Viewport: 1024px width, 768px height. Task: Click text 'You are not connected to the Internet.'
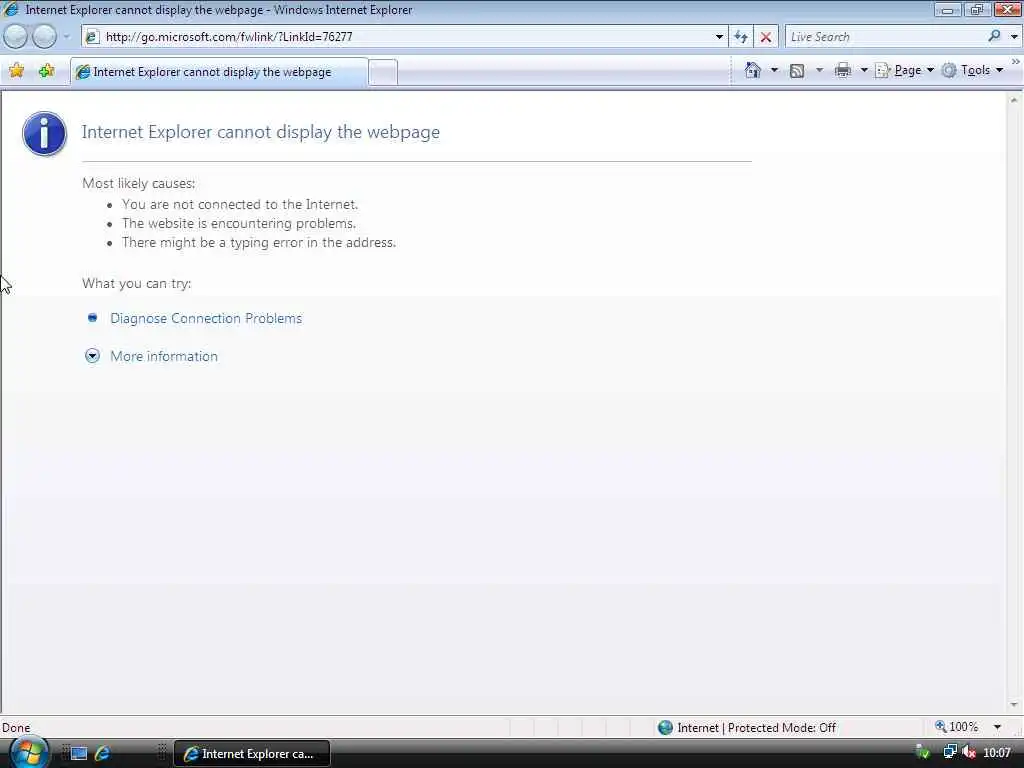point(240,204)
